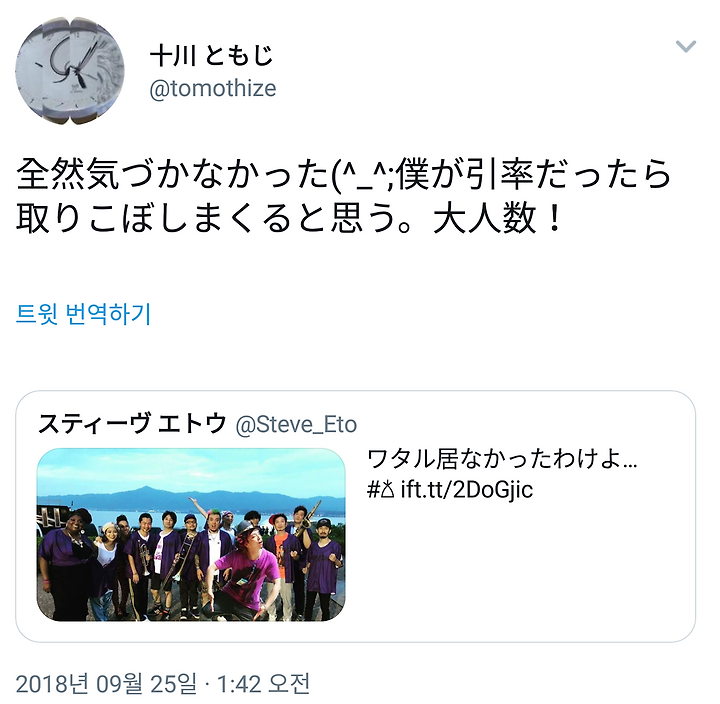The image size is (720, 704).
Task: Expand the tweet options chevron
Action: point(686,46)
